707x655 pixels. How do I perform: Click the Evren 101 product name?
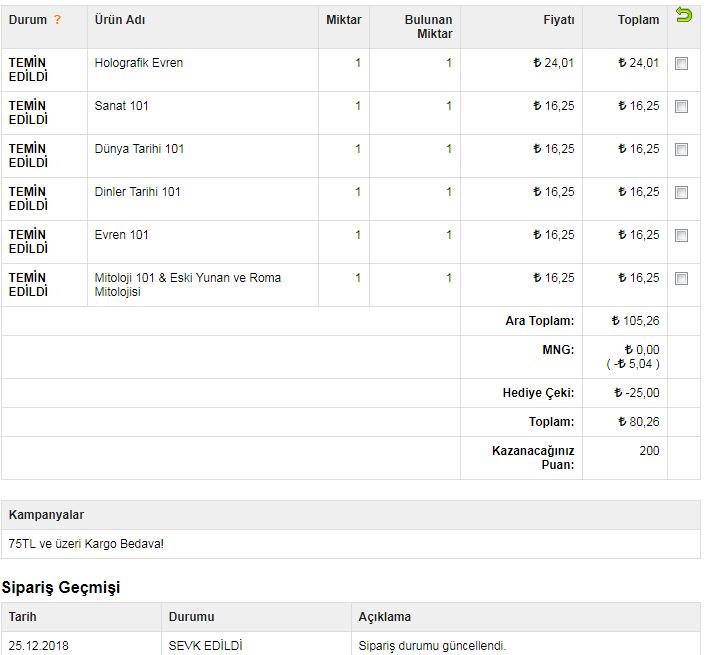pyautogui.click(x=121, y=235)
